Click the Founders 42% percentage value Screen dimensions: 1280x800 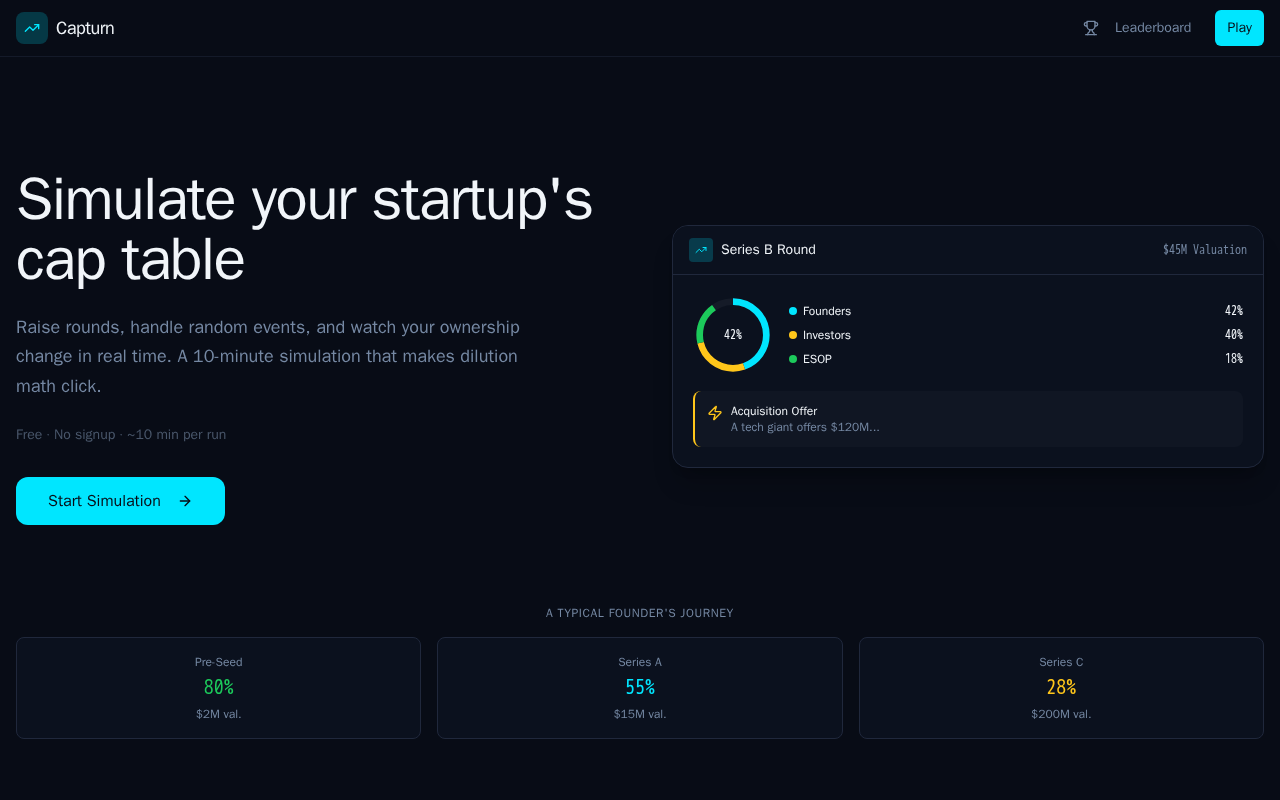[1233, 311]
